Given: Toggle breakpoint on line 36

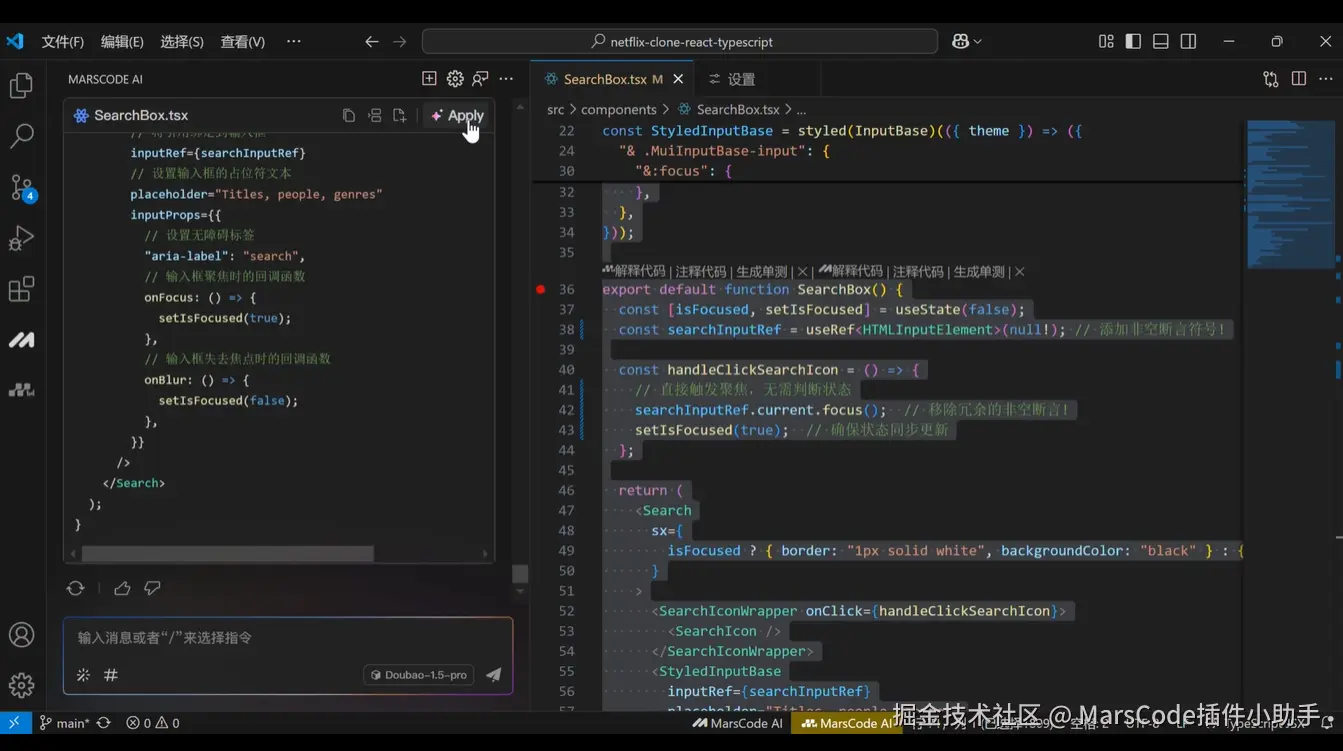Looking at the screenshot, I should pyautogui.click(x=541, y=289).
